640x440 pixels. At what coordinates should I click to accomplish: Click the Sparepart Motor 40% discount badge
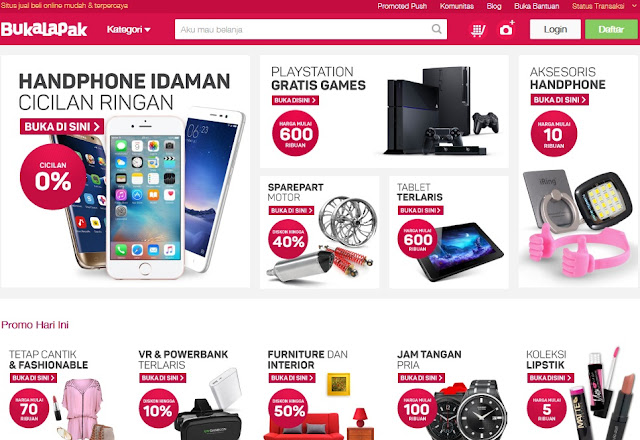point(288,239)
